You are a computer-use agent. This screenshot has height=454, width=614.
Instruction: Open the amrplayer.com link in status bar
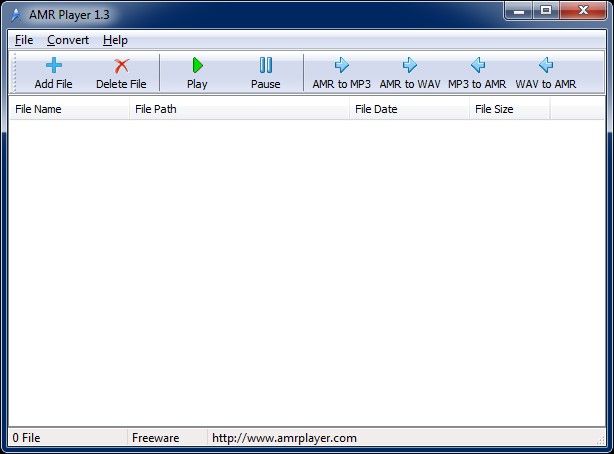[284, 438]
